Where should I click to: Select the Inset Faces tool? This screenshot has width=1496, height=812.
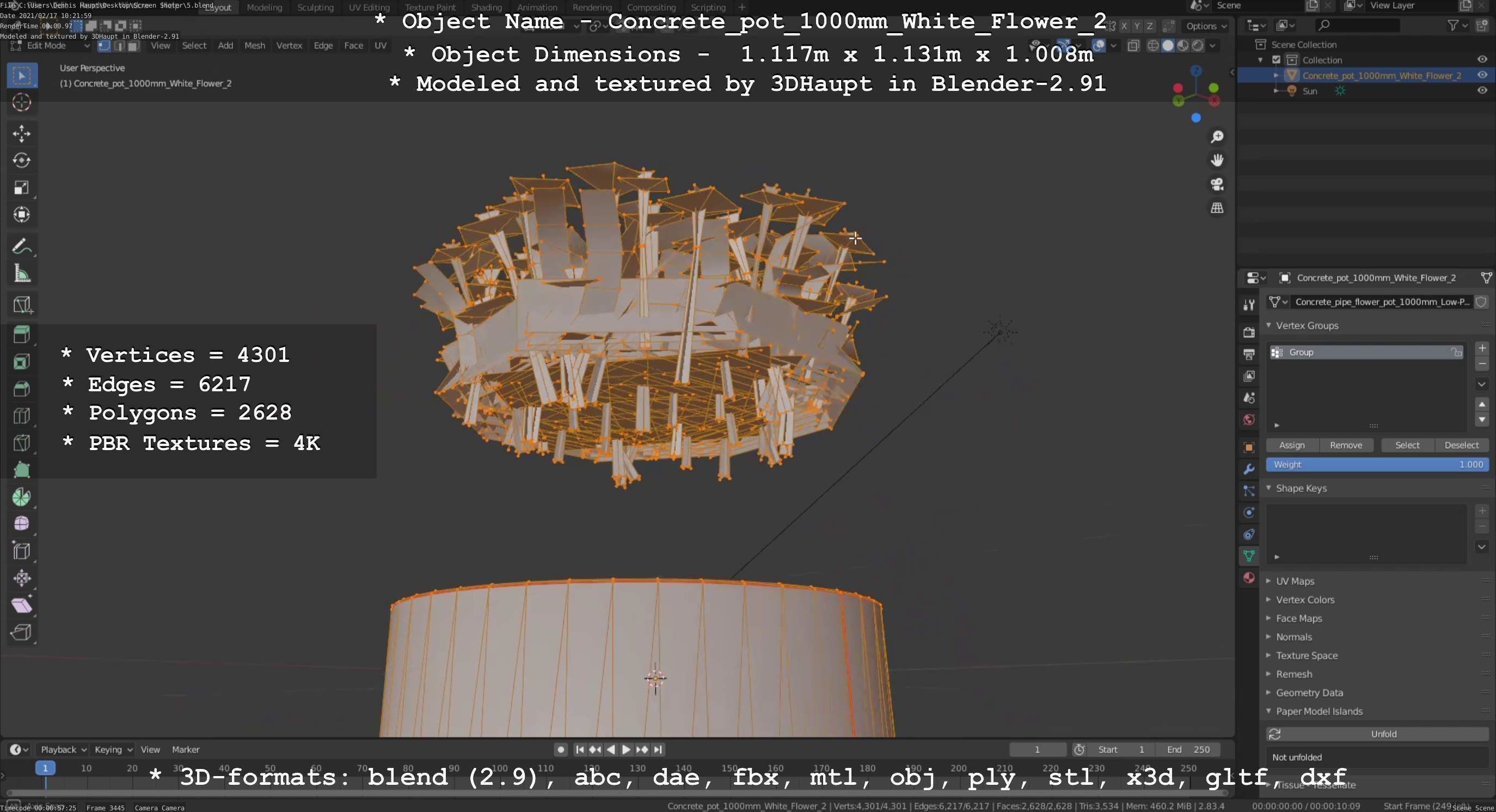pyautogui.click(x=22, y=361)
